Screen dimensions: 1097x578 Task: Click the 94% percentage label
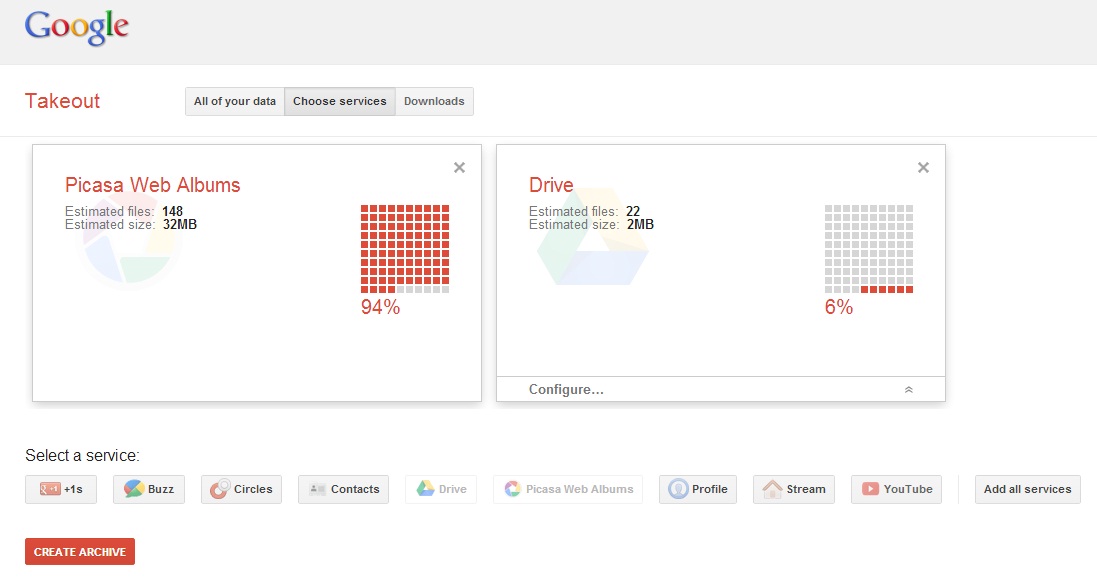pyautogui.click(x=380, y=307)
